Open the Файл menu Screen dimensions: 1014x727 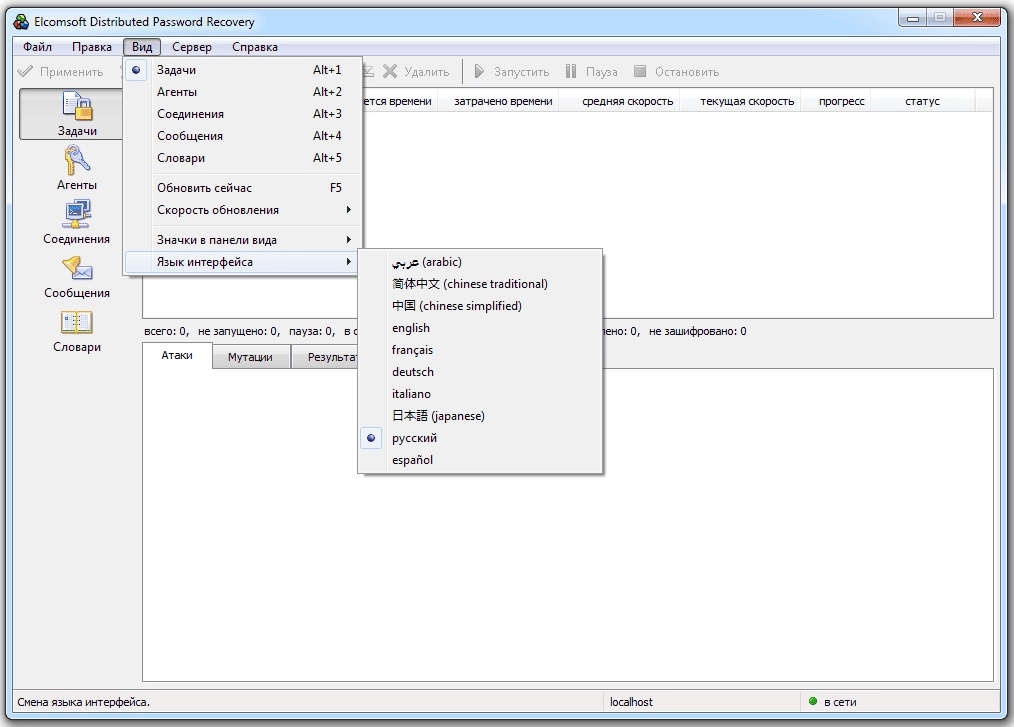tap(38, 47)
